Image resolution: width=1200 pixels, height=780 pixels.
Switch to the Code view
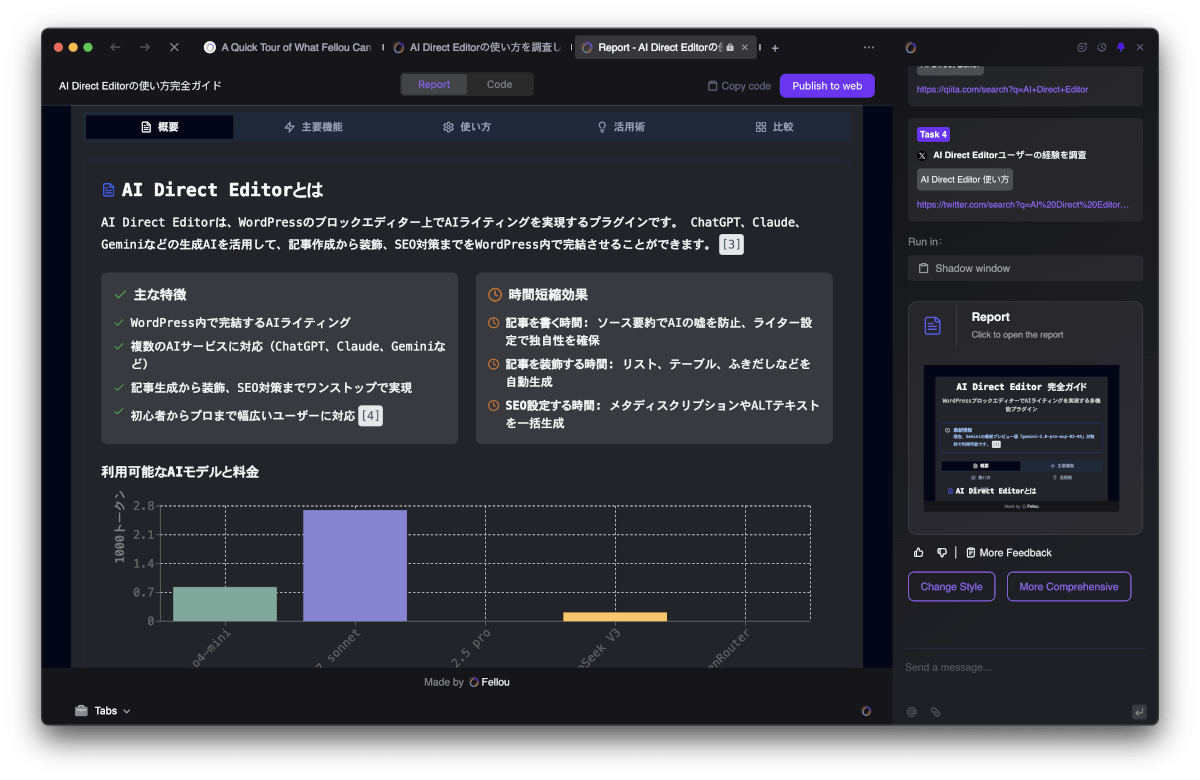(500, 85)
